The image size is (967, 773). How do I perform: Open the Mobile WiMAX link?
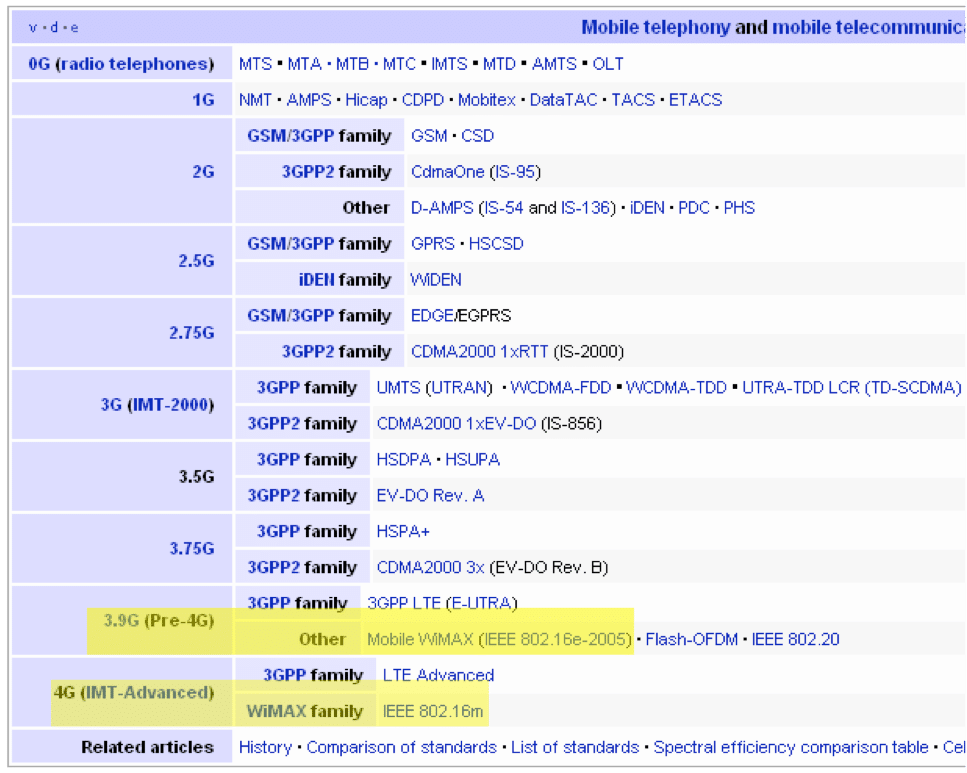click(x=420, y=639)
